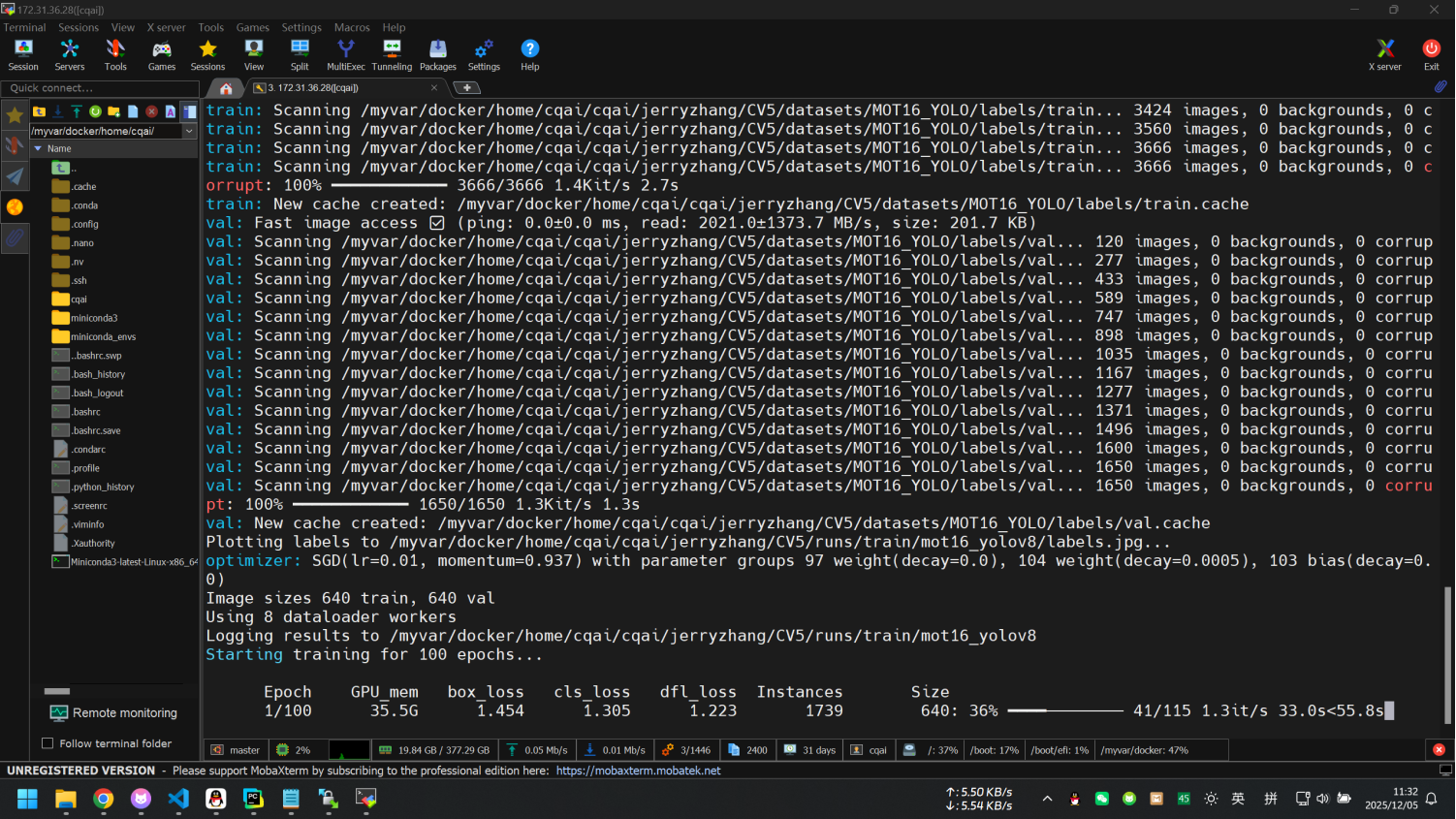Click the green refresh folder icon
The image size is (1456, 819).
(95, 111)
